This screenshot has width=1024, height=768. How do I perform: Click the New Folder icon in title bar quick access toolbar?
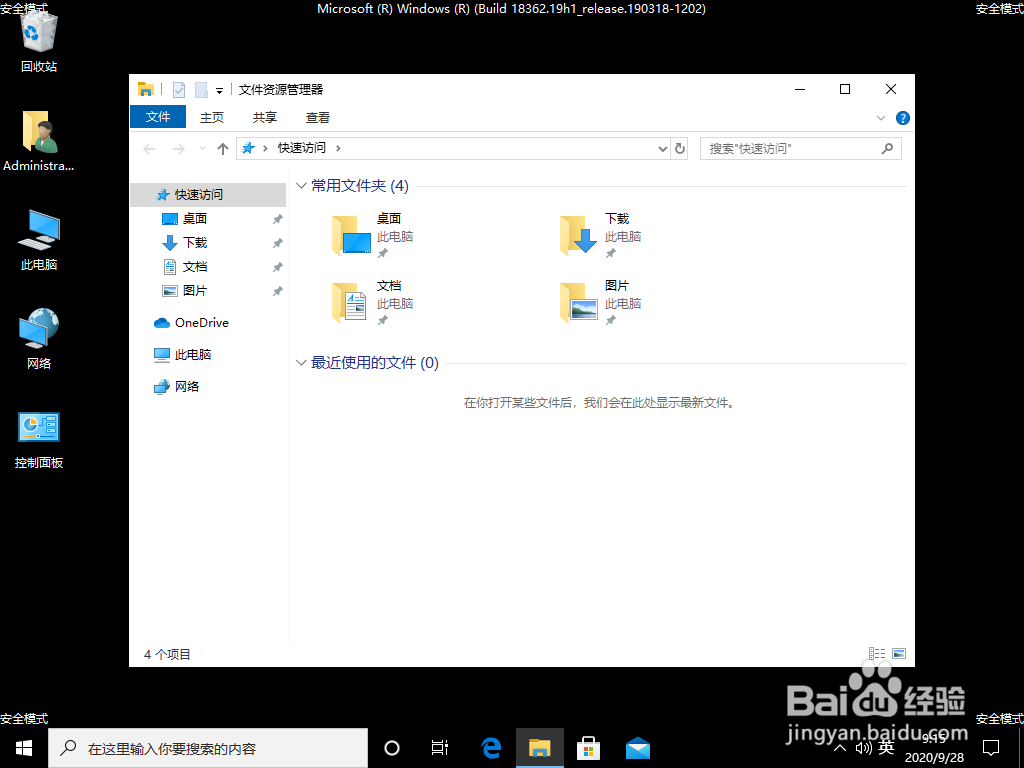(x=201, y=89)
